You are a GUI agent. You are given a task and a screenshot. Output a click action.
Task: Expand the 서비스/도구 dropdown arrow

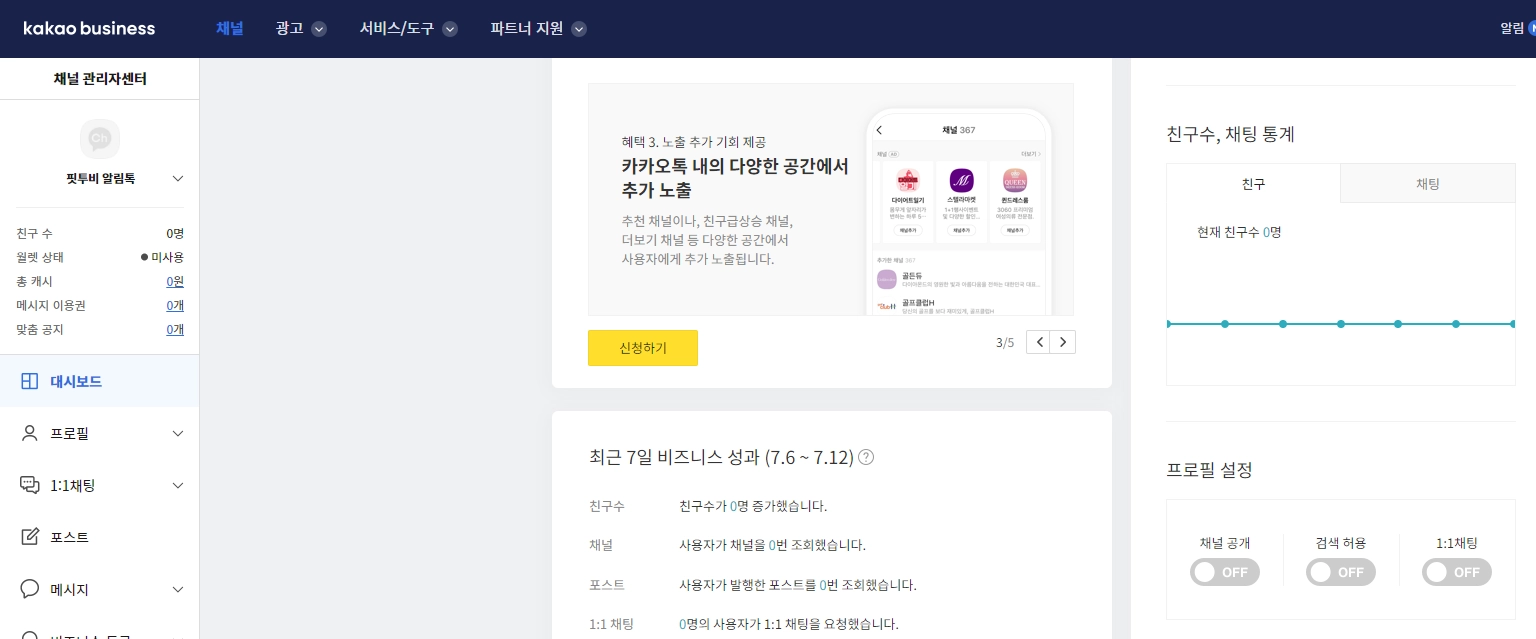coord(450,29)
